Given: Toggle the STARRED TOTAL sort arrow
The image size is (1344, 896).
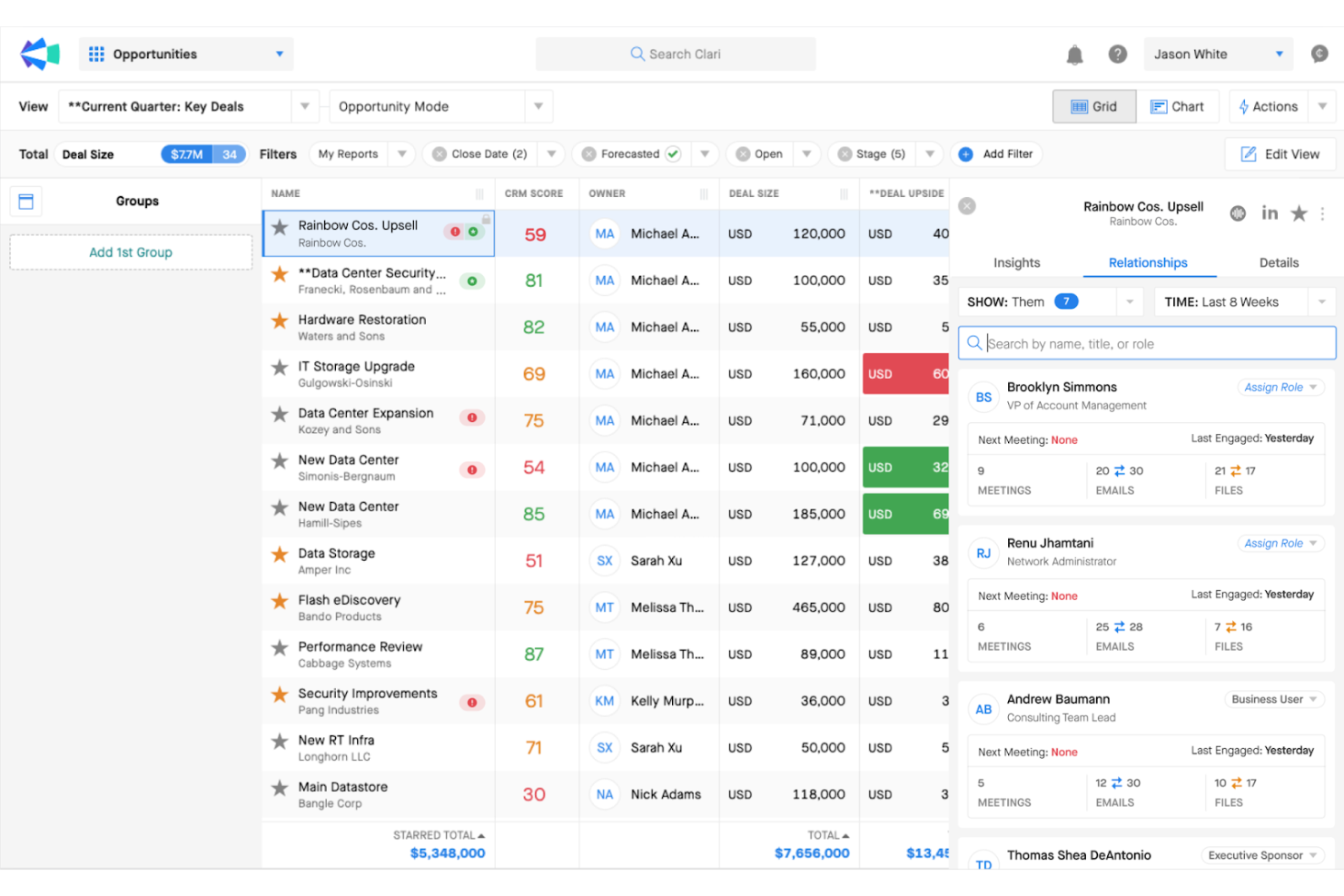Looking at the screenshot, I should click(481, 835).
